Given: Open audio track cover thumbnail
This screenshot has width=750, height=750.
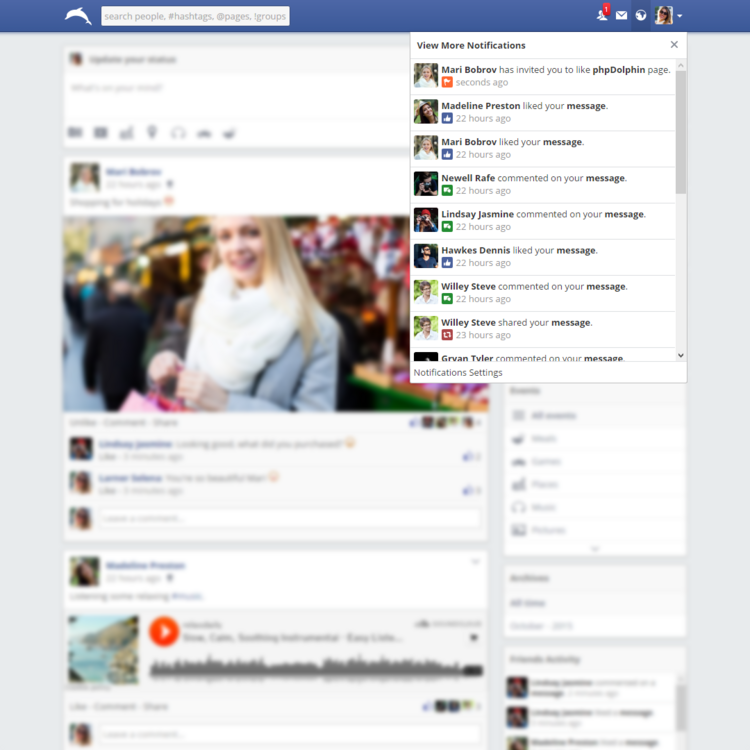Looking at the screenshot, I should pyautogui.click(x=103, y=649).
